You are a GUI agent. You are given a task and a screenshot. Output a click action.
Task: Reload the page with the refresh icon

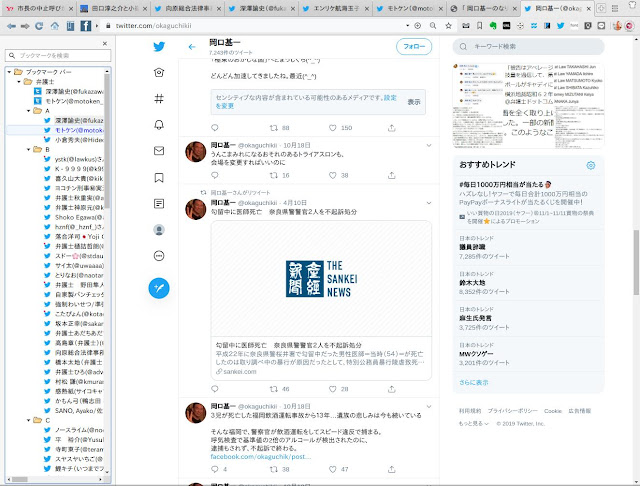[39, 26]
